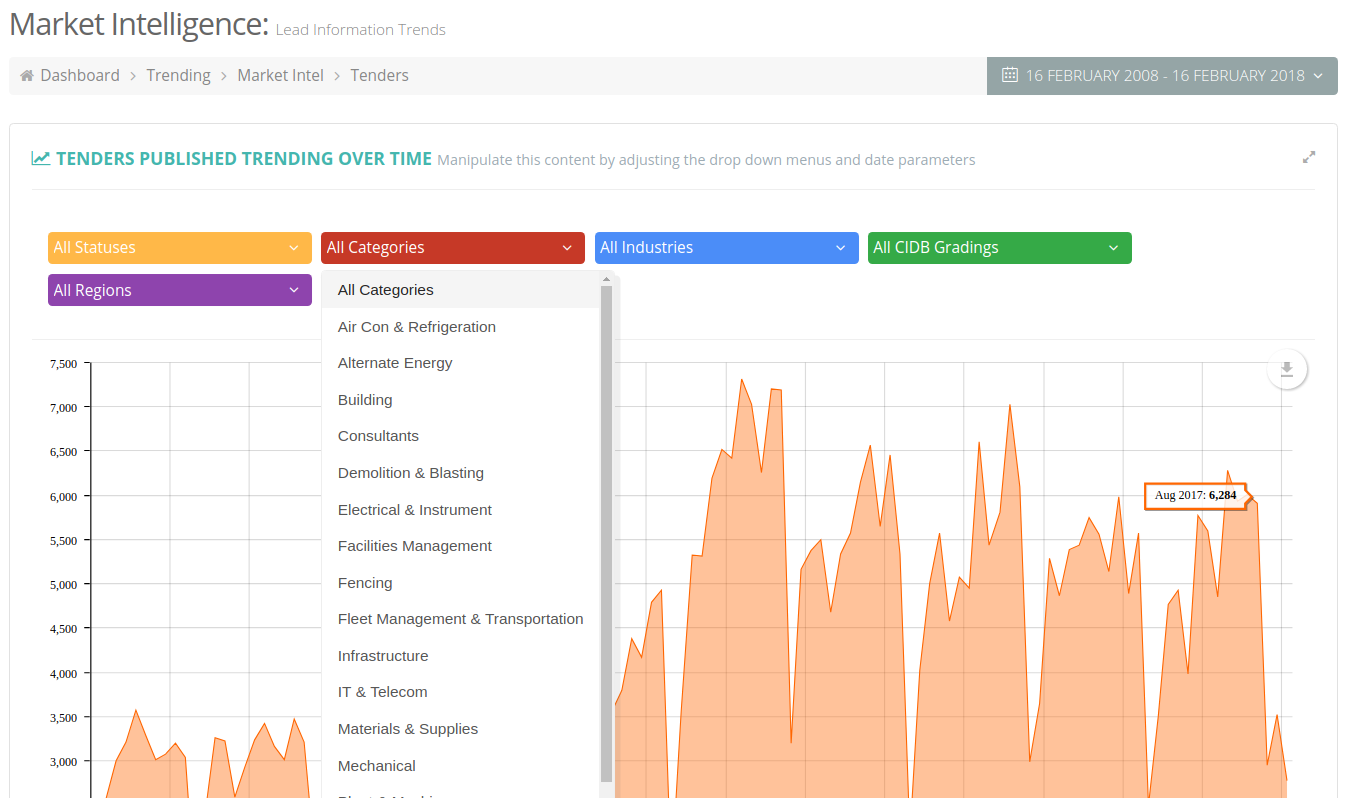Choose Mechanical category

[461, 766]
